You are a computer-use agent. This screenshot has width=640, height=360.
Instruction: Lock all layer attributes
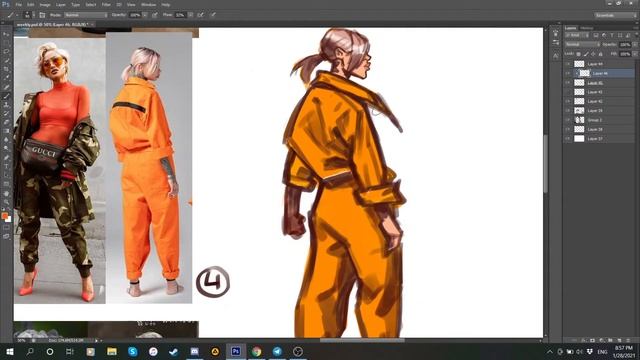click(600, 54)
